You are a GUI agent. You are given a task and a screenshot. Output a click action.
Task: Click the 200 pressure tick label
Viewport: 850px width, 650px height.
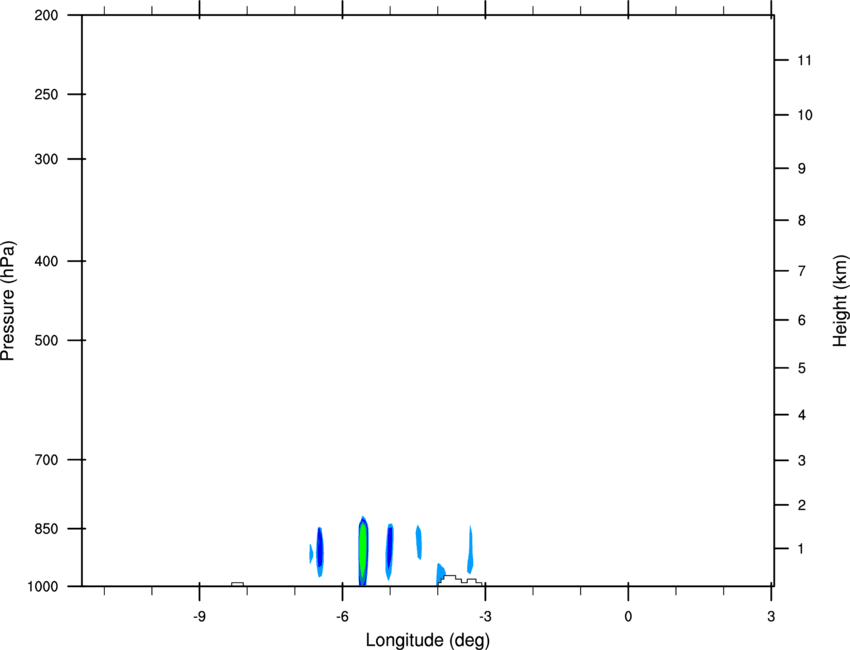tap(46, 15)
